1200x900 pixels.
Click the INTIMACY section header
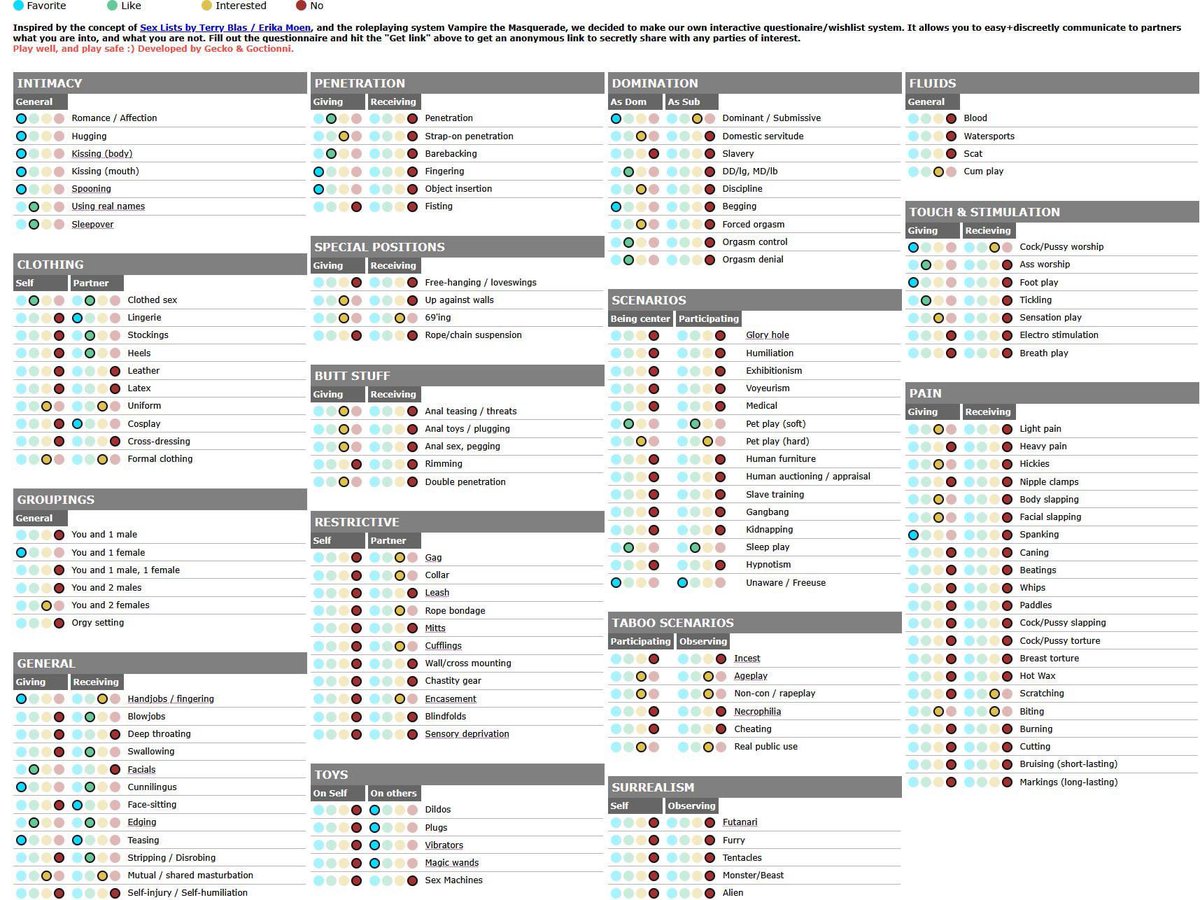160,83
